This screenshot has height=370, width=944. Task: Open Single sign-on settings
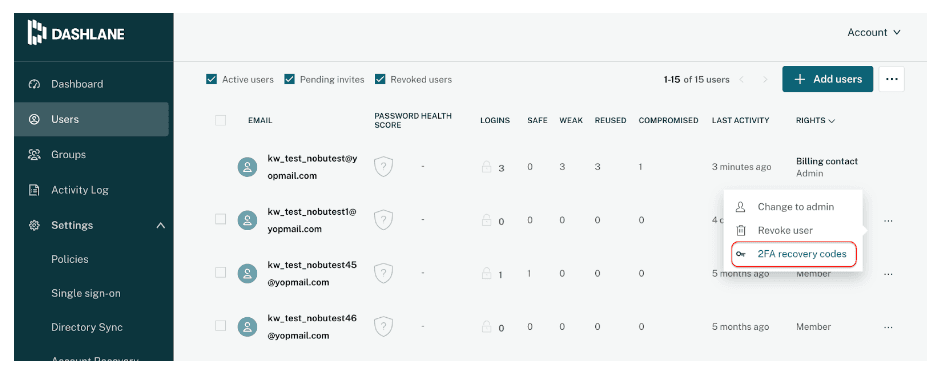click(86, 294)
